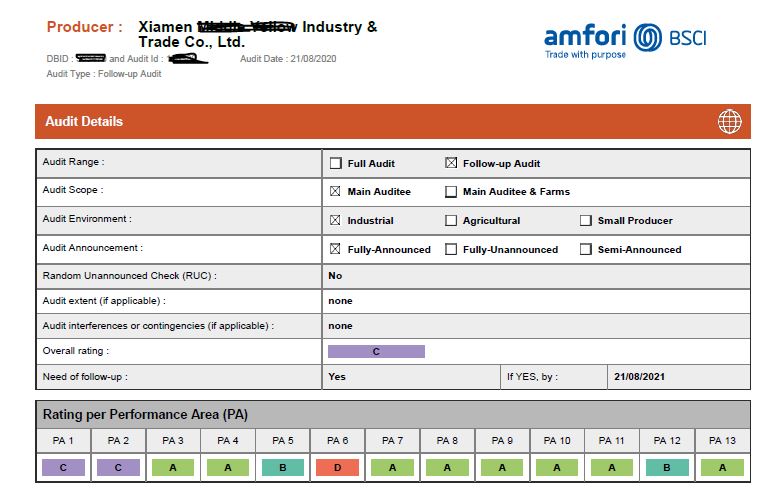
Task: Click the Audit Details section header
Action: [84, 122]
